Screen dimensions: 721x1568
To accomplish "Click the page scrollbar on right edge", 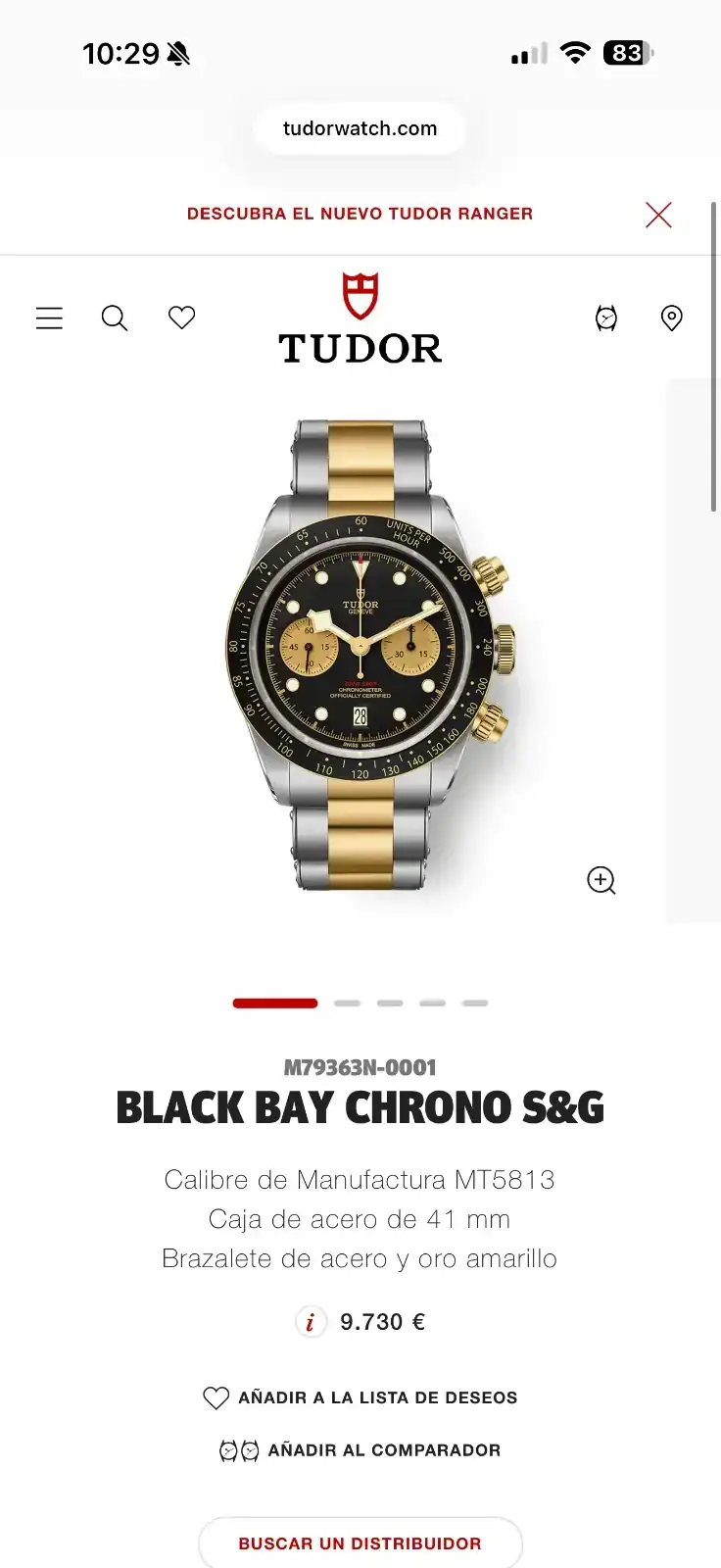I will (714, 357).
